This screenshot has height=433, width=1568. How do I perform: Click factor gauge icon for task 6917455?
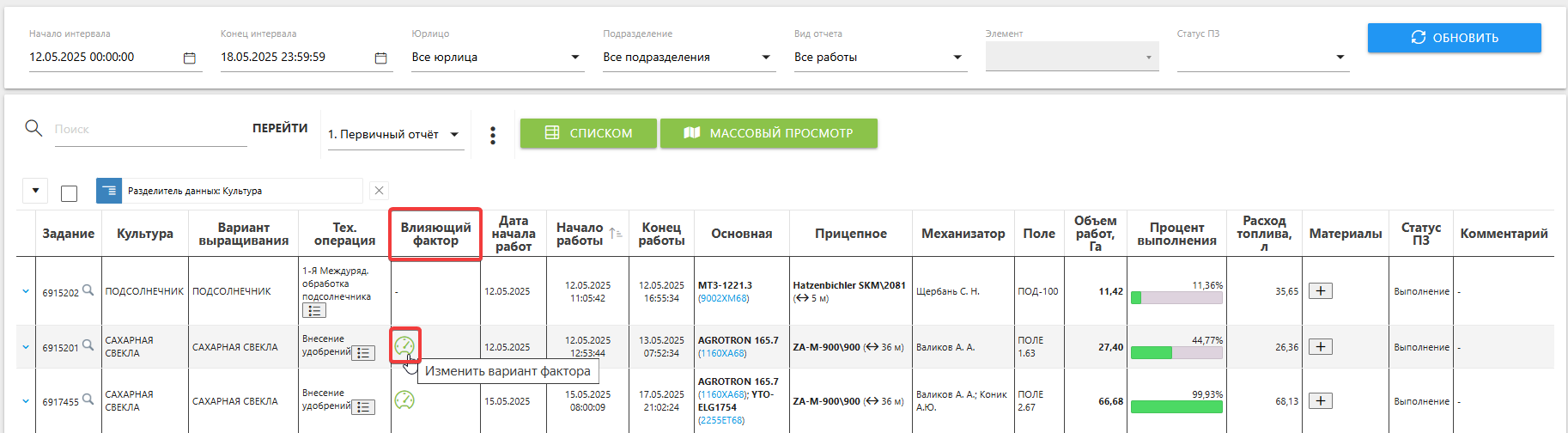click(404, 399)
